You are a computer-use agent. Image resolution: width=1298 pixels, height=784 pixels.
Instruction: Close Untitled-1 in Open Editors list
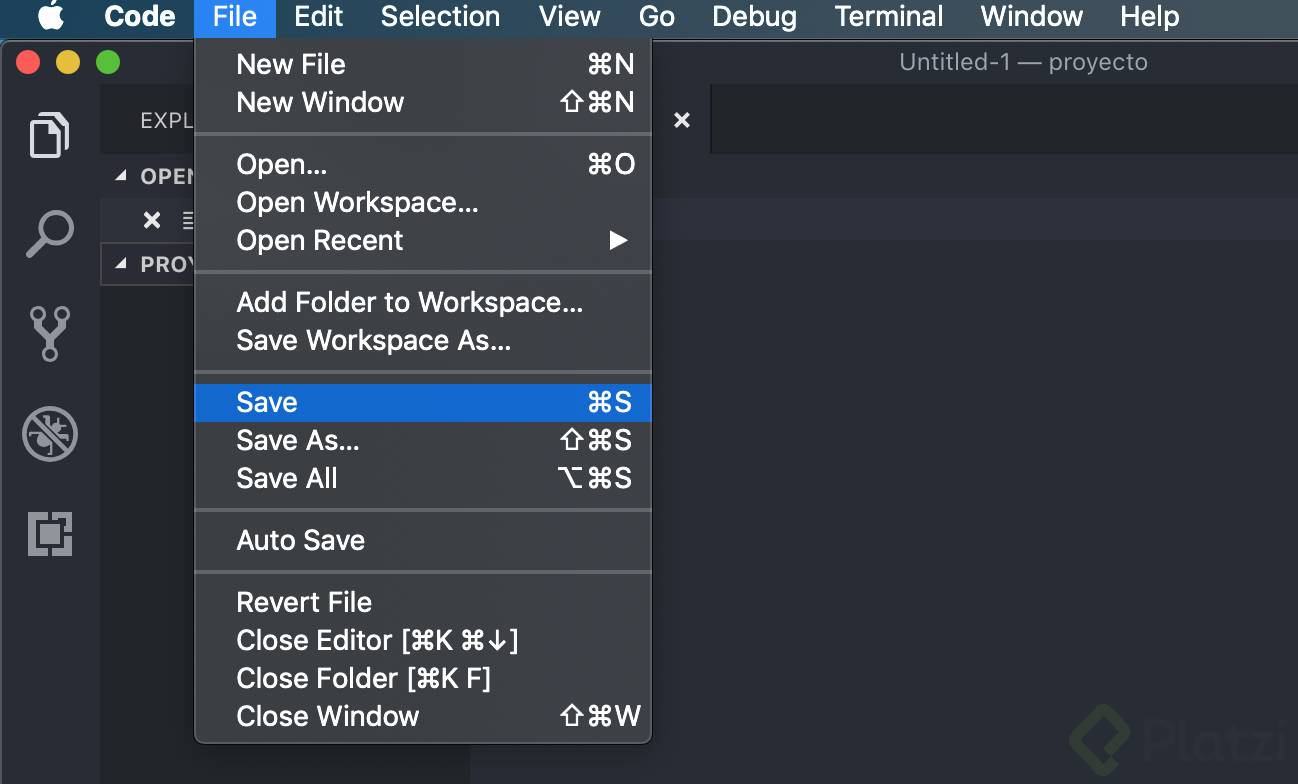click(x=152, y=220)
